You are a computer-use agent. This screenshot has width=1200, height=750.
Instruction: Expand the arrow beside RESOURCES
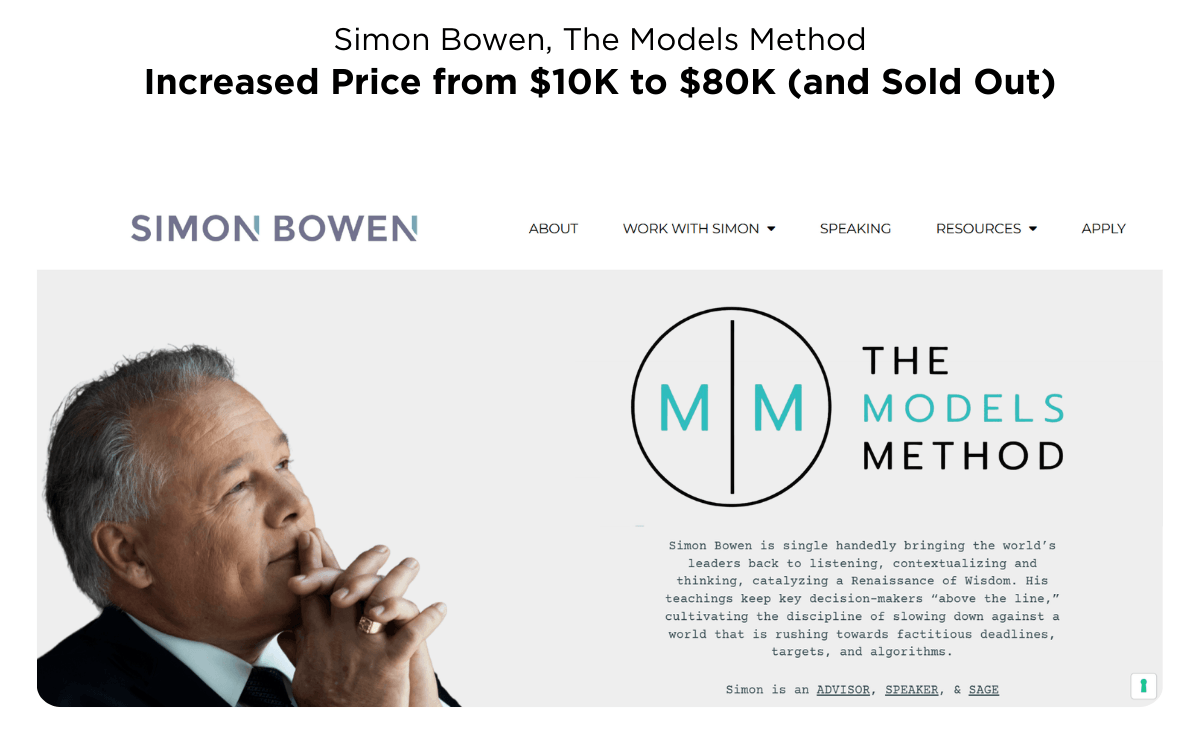tap(1033, 229)
